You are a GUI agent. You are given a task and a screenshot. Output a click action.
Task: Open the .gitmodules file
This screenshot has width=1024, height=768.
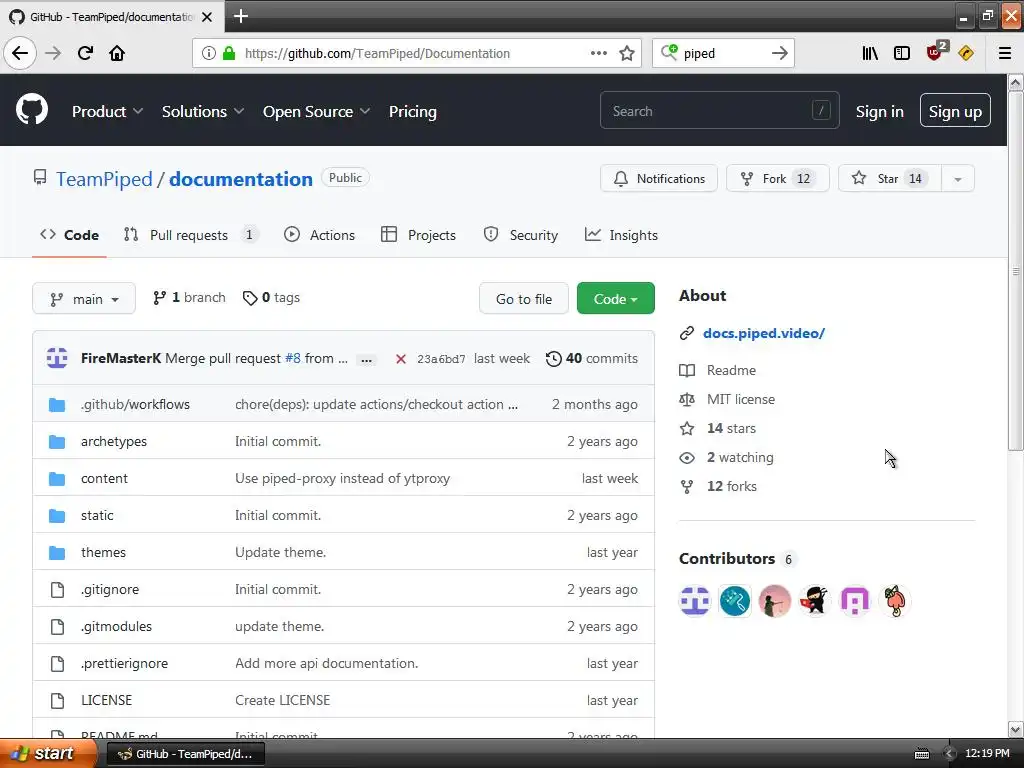[116, 627]
